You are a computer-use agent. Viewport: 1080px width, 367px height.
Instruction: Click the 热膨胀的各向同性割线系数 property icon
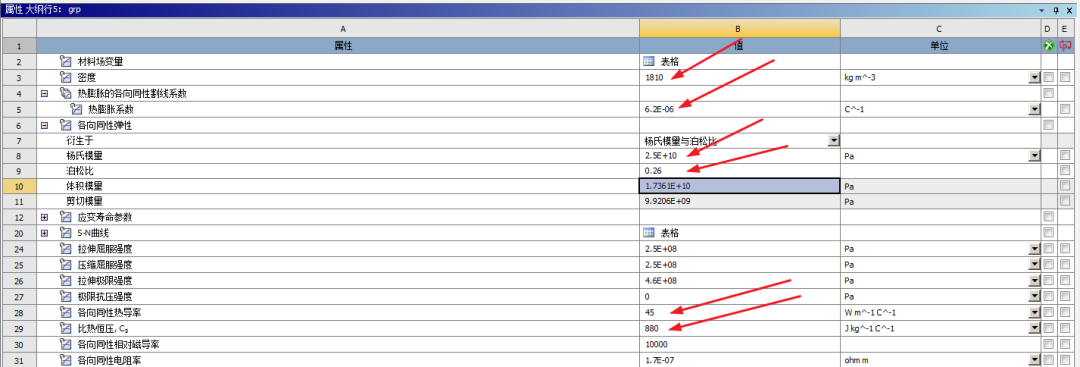pos(66,93)
